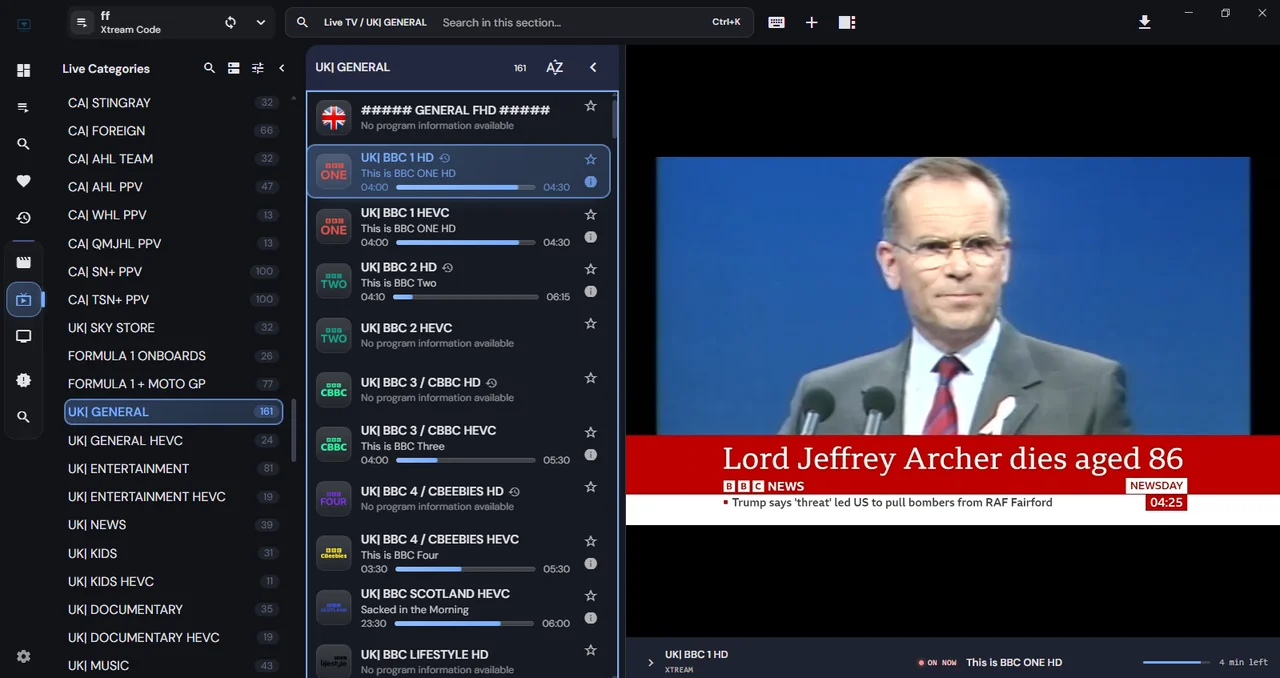The height and width of the screenshot is (678, 1280).
Task: Select the UK| NEWS category
Action: (x=173, y=525)
